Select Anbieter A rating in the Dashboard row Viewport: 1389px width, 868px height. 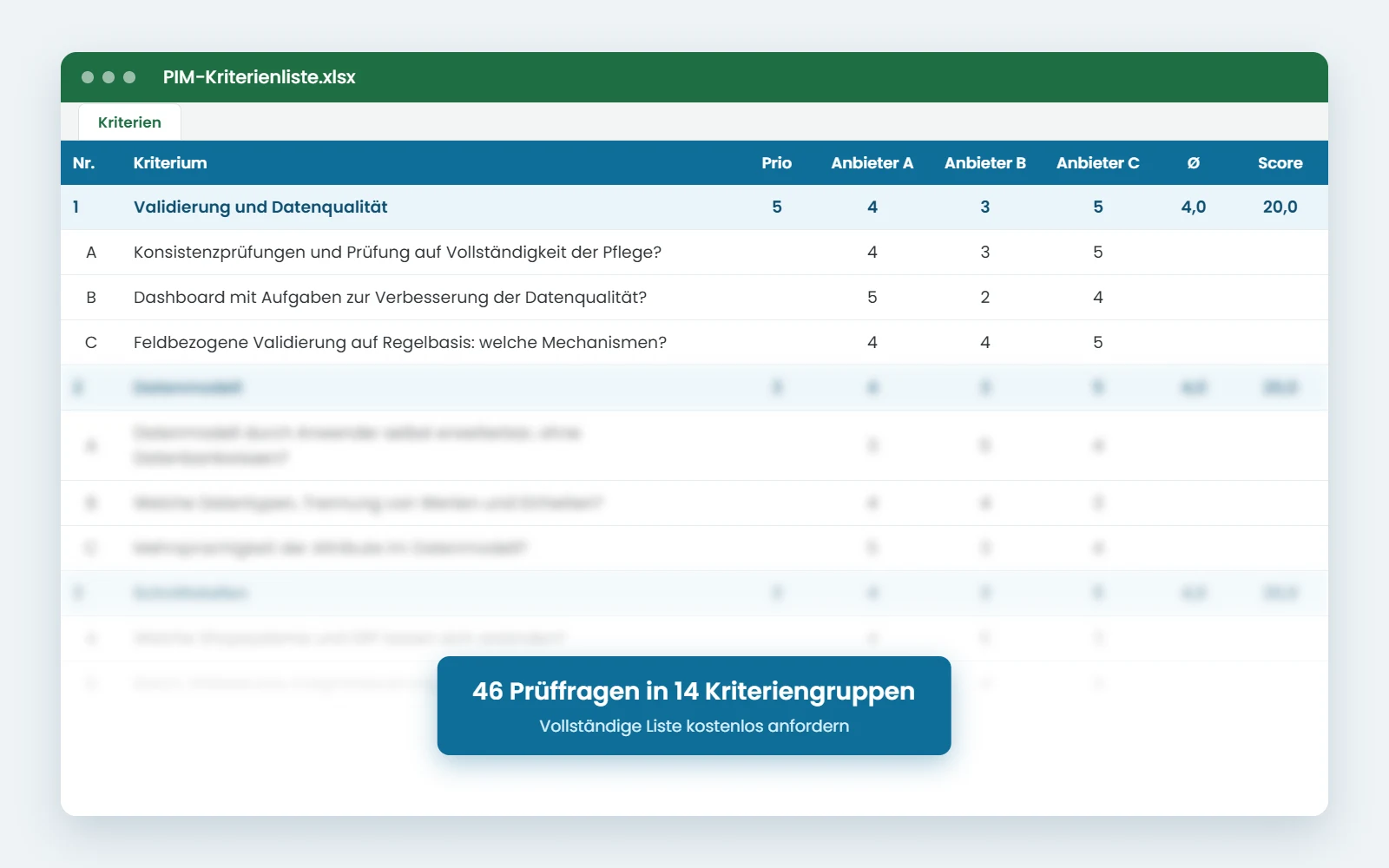[x=872, y=298]
